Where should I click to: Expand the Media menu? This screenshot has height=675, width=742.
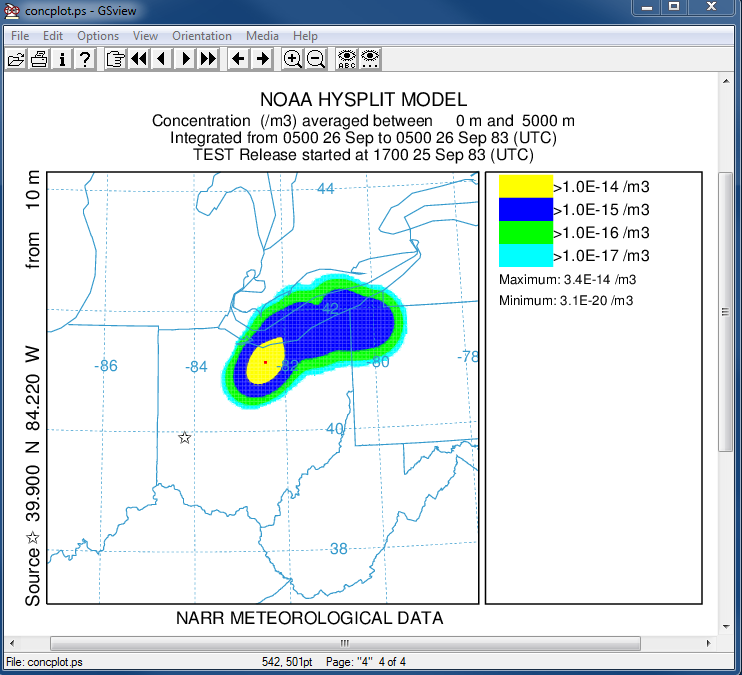tap(262, 36)
